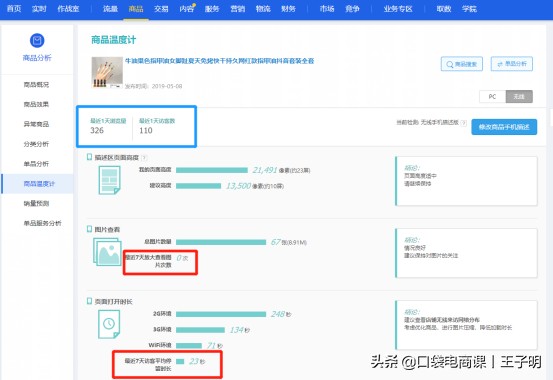Click the page layout document icon
Screen dimensions: 553x380
tap(109, 180)
